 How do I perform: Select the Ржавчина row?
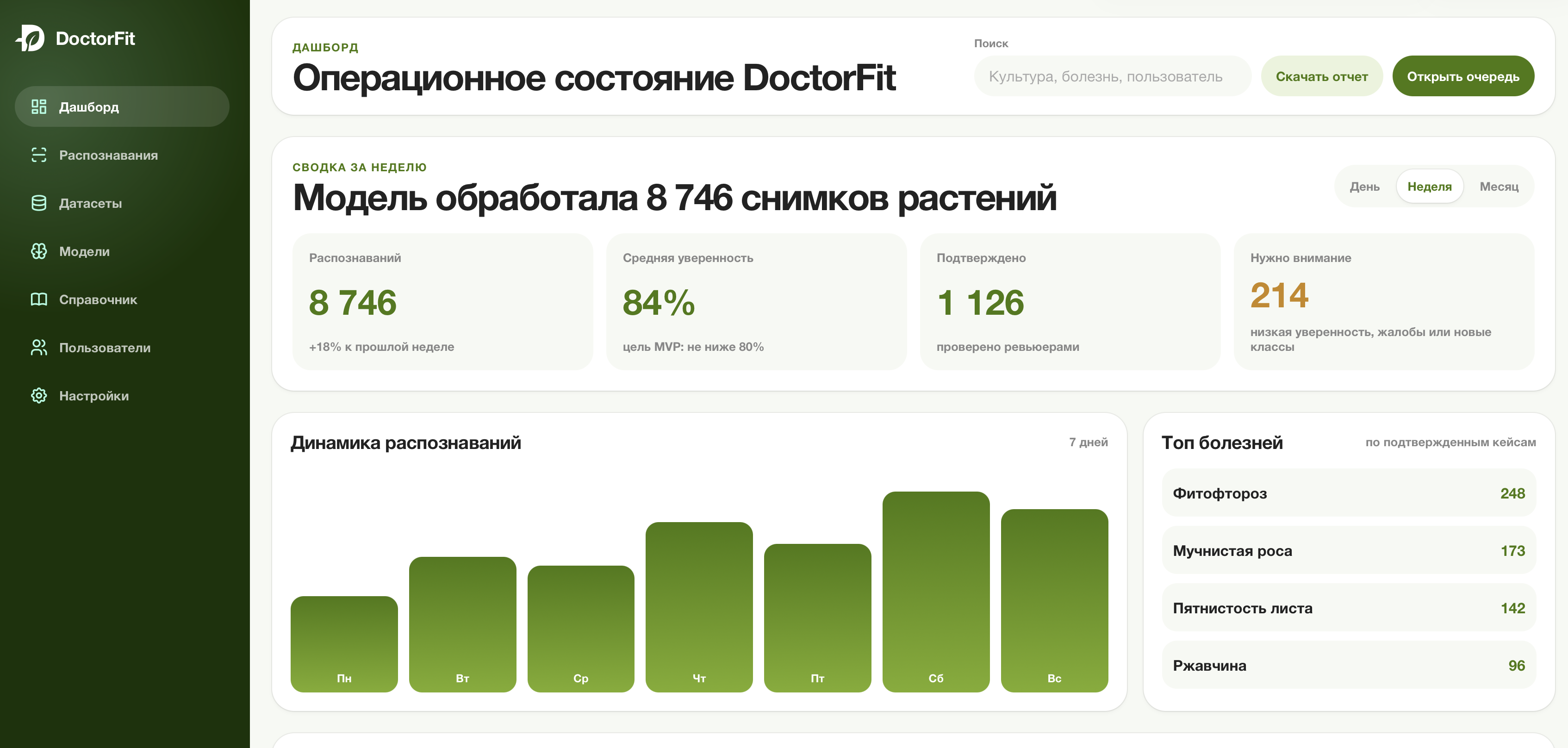point(1349,665)
